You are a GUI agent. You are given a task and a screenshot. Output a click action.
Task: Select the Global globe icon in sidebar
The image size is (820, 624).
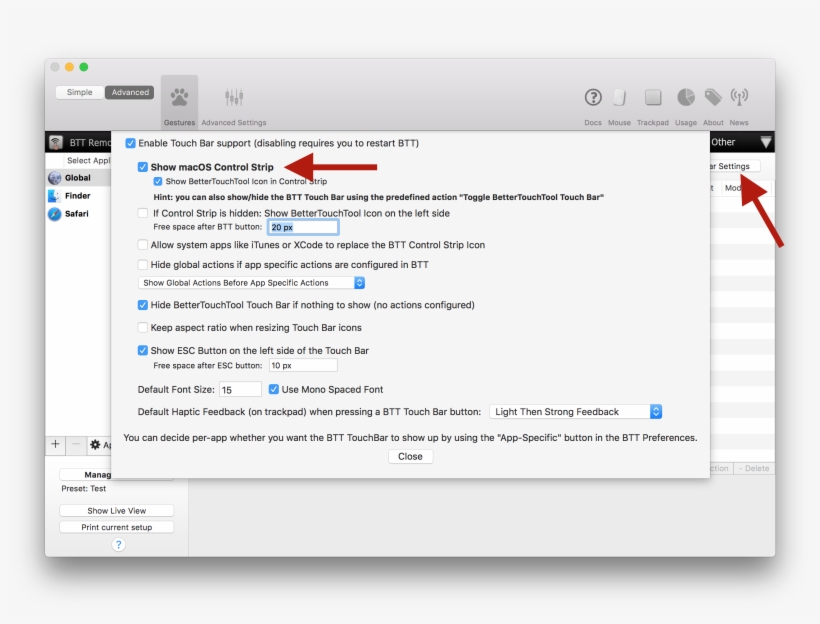point(54,178)
